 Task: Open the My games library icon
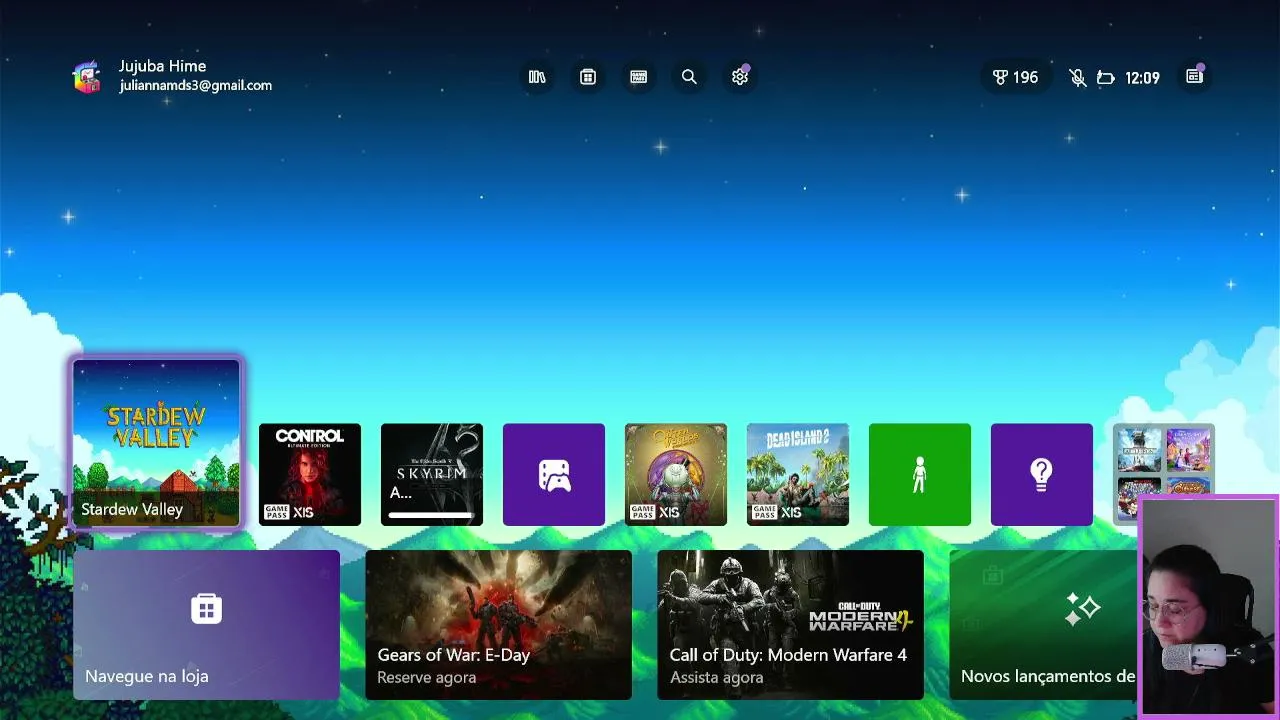pyautogui.click(x=537, y=77)
